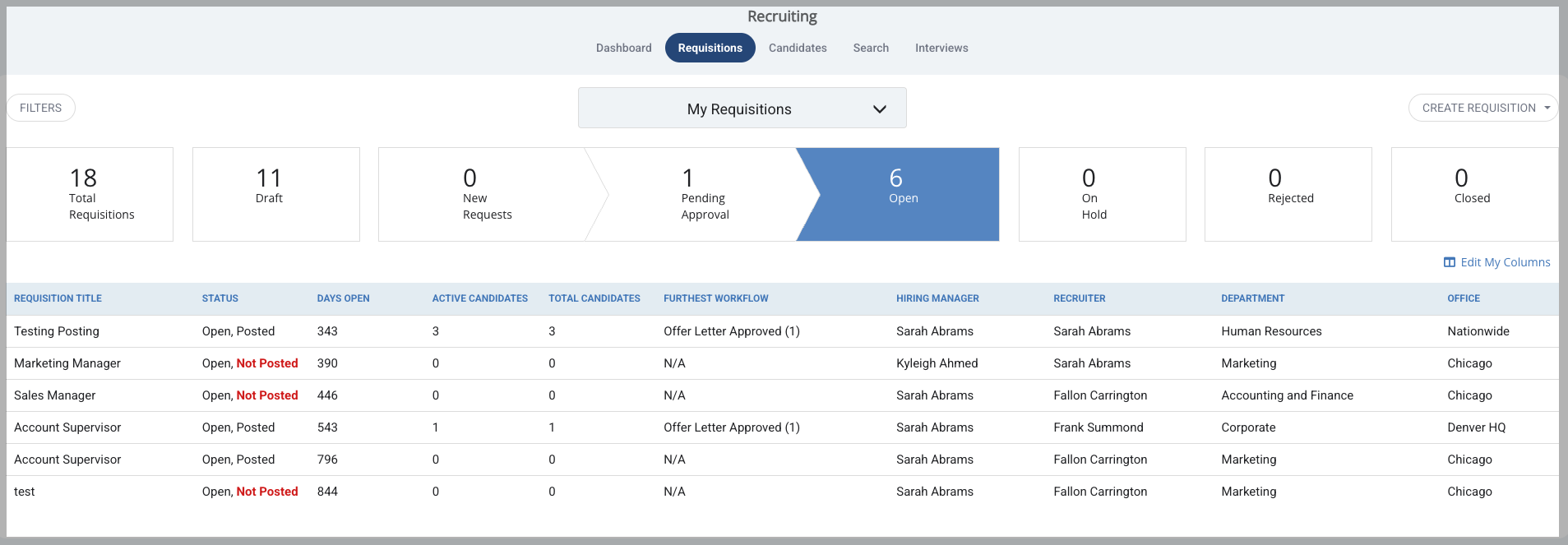Screen dimensions: 1568x545
Task: Open Account Supervisor with 543 days open
Action: click(67, 427)
